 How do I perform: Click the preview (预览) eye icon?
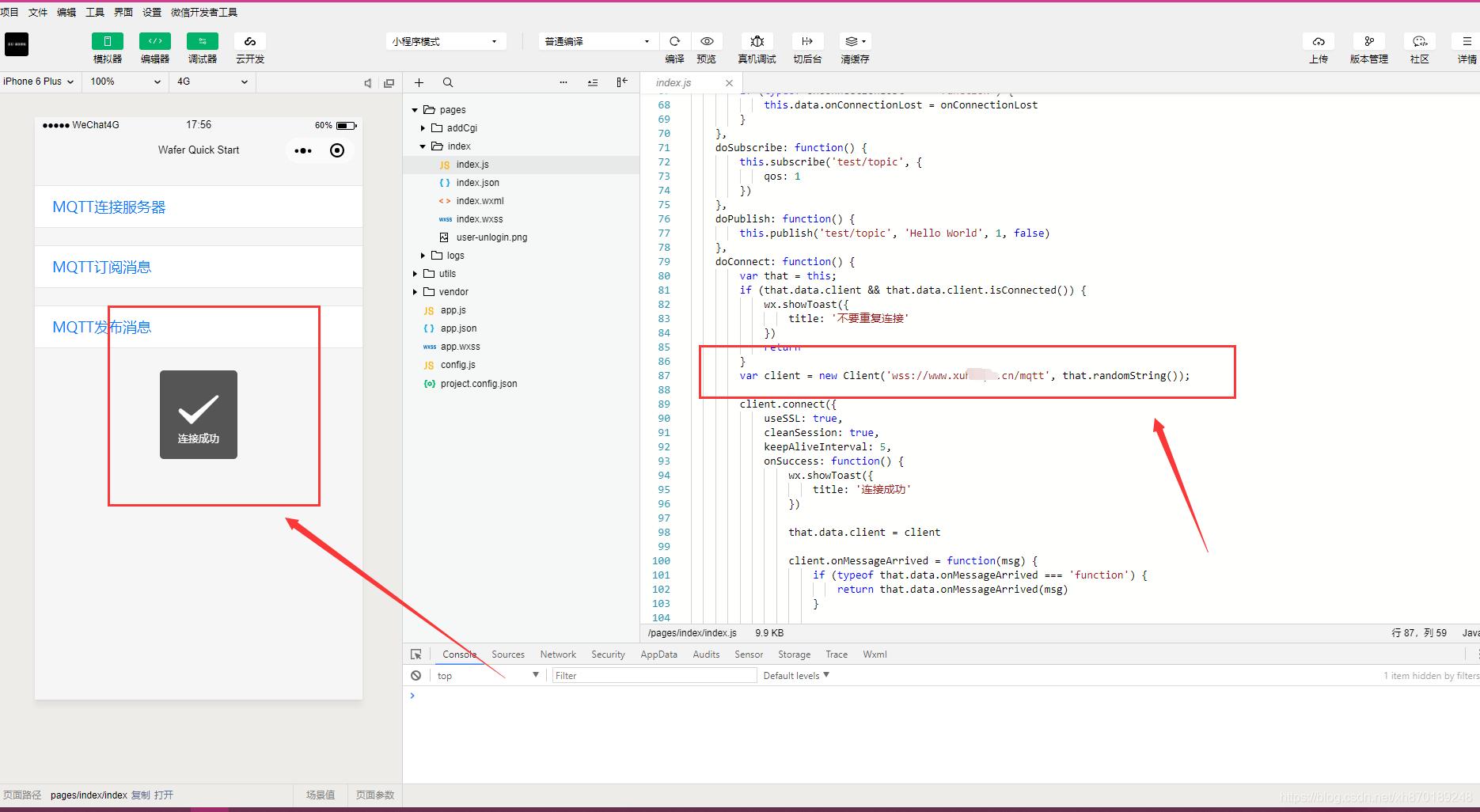tap(707, 41)
